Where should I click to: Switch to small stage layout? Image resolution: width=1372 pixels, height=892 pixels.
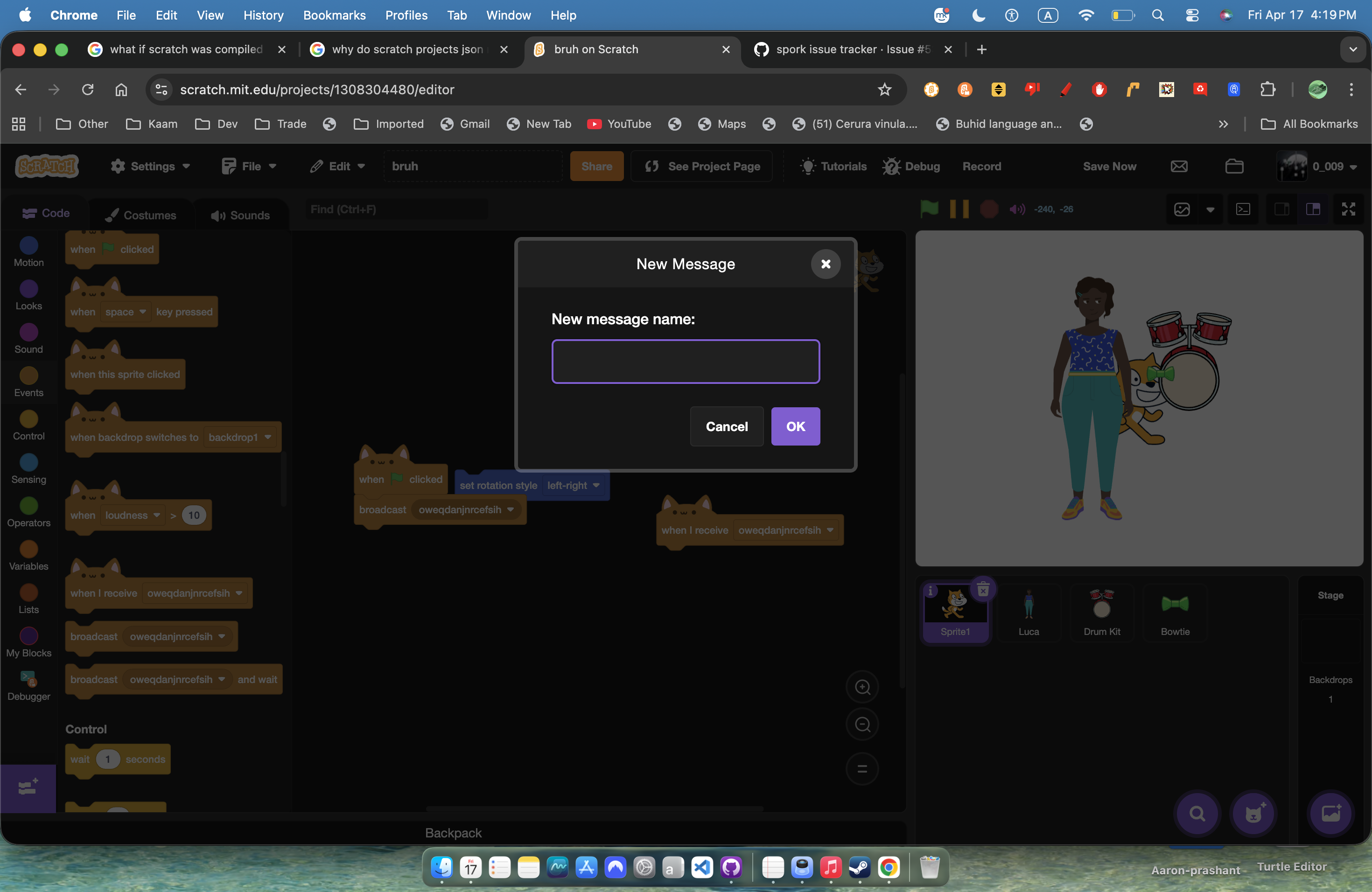coord(1281,209)
